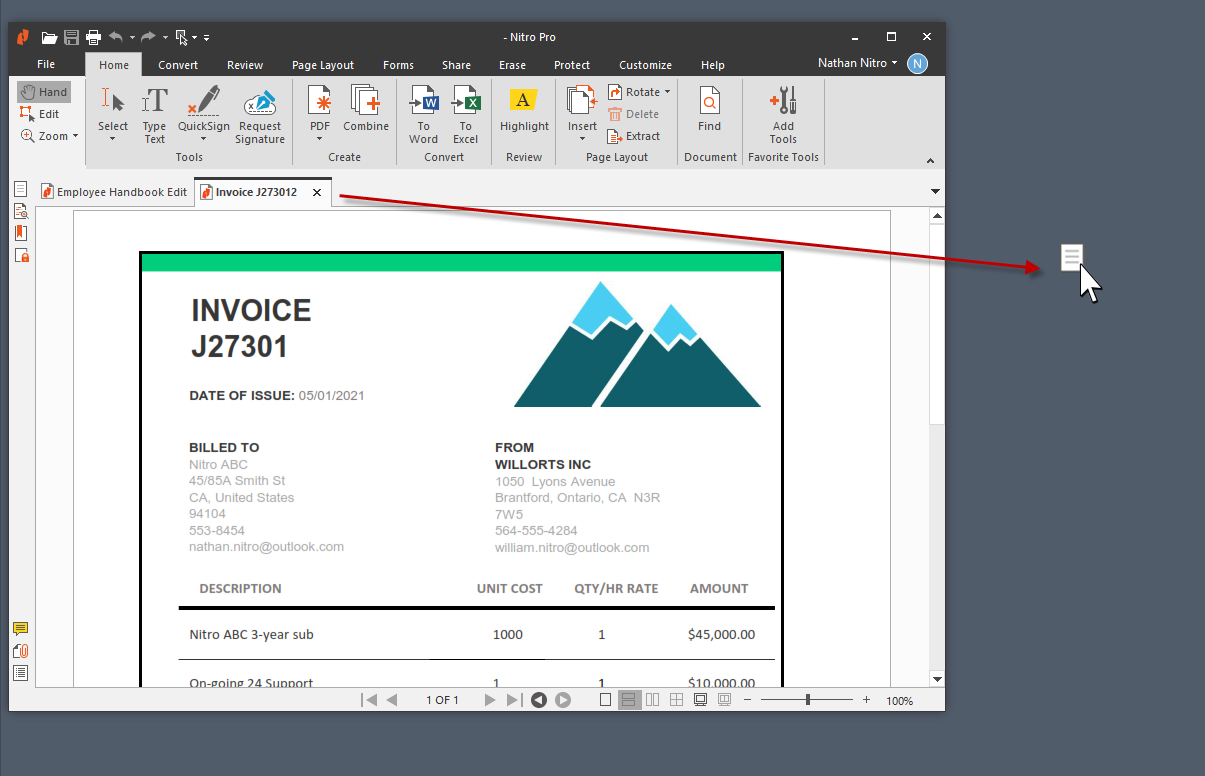Toggle continuous page view in status bar
1205x776 pixels.
tap(629, 700)
